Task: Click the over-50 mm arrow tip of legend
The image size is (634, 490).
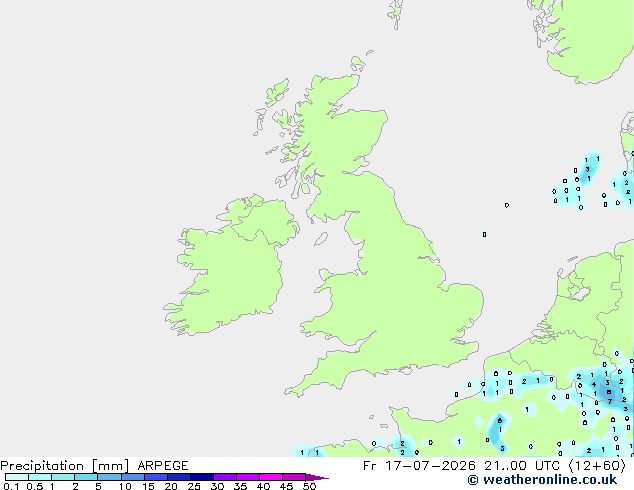Action: (x=317, y=477)
